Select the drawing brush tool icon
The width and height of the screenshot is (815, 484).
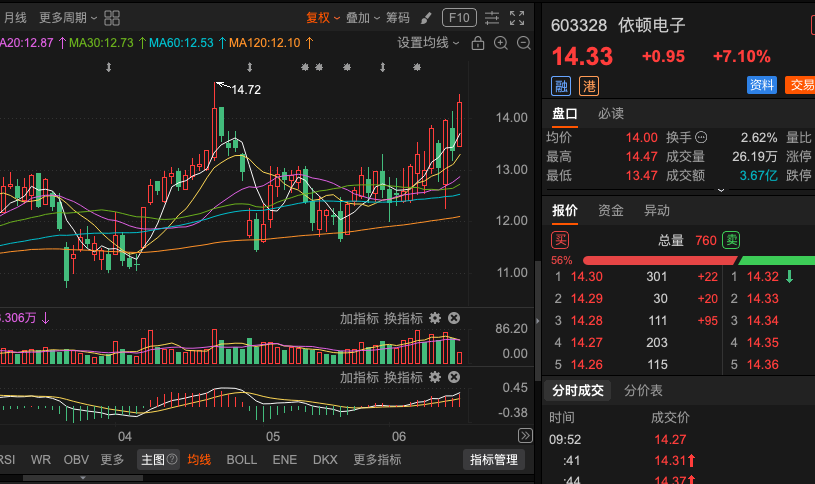point(426,18)
